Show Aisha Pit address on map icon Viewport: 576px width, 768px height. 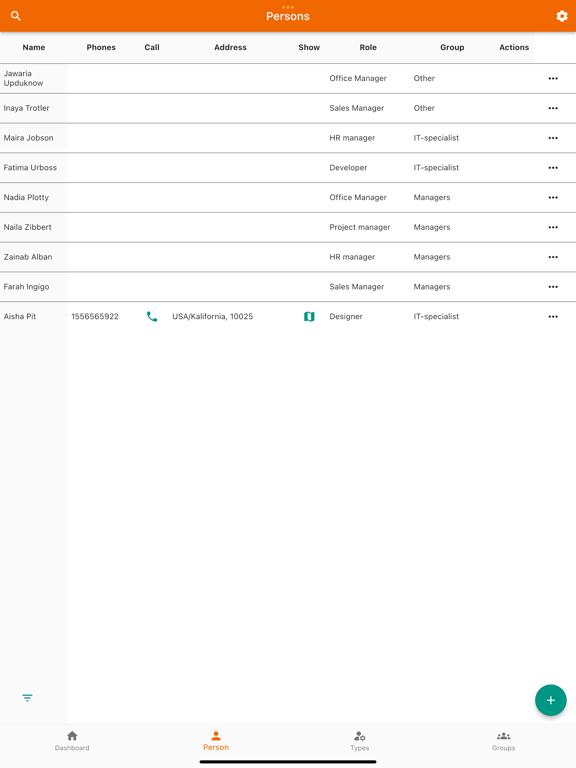pos(309,316)
